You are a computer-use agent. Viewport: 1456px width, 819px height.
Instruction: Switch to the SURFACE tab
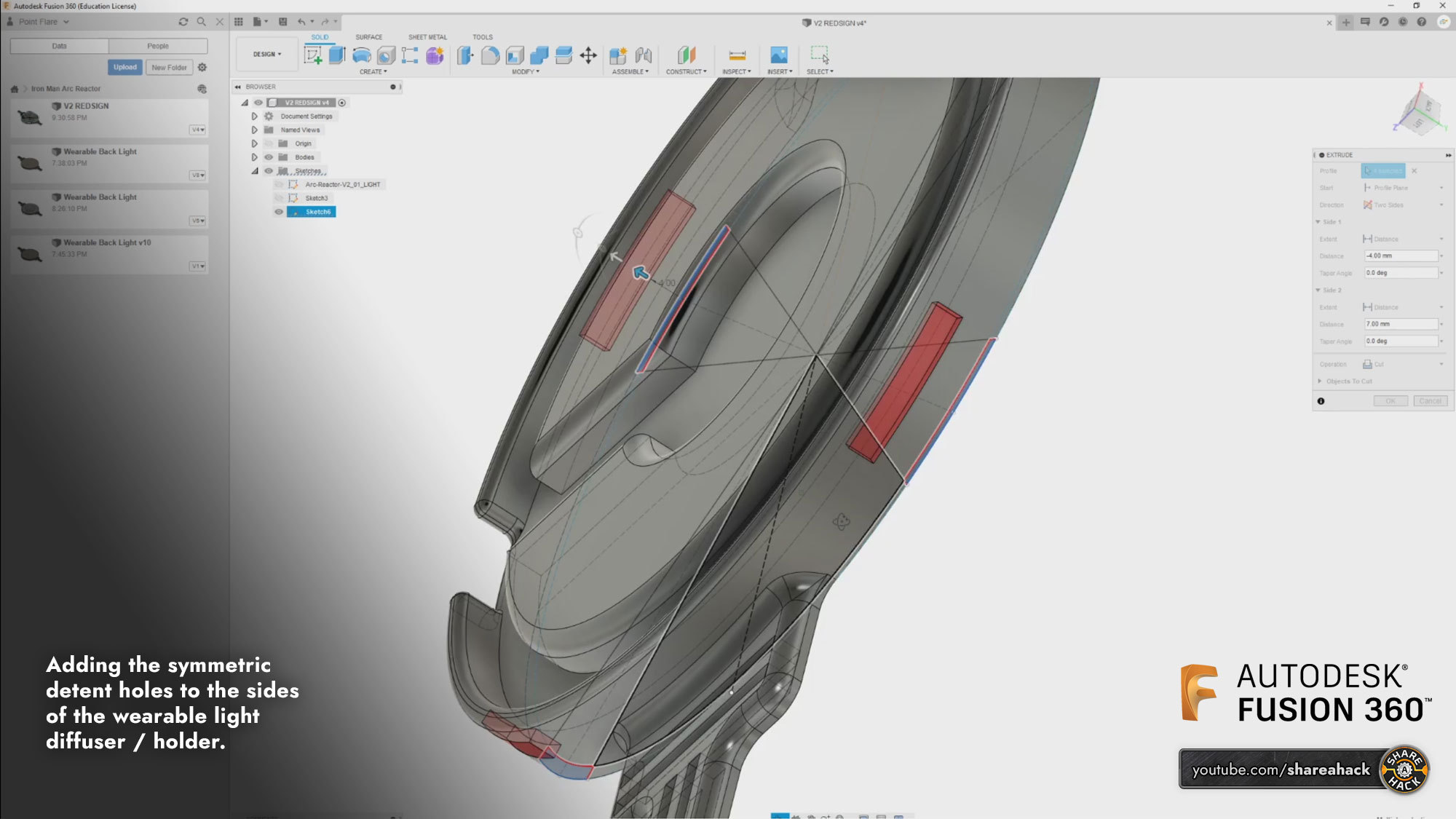coord(368,36)
